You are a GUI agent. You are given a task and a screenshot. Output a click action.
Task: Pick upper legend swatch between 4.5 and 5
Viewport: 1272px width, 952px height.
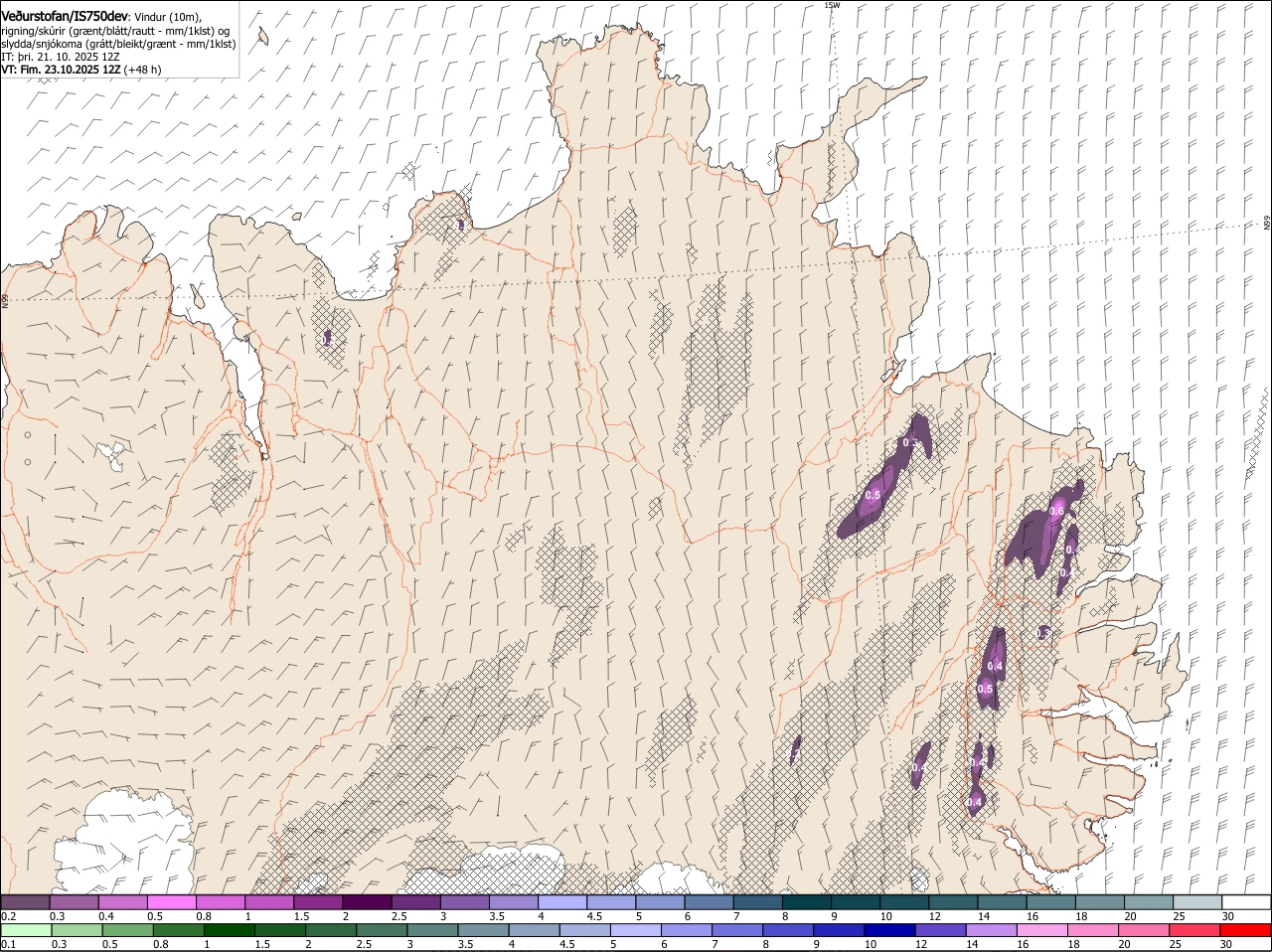click(x=610, y=902)
